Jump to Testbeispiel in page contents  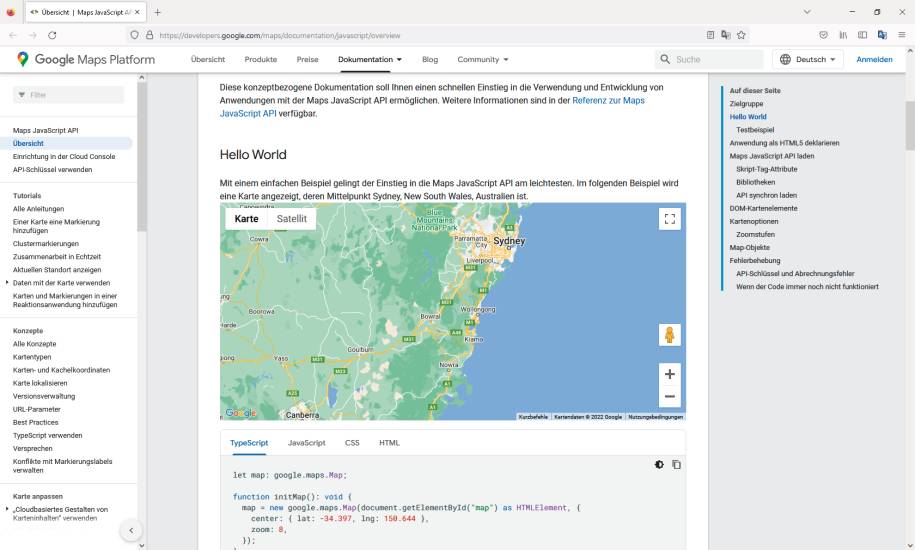click(x=755, y=130)
